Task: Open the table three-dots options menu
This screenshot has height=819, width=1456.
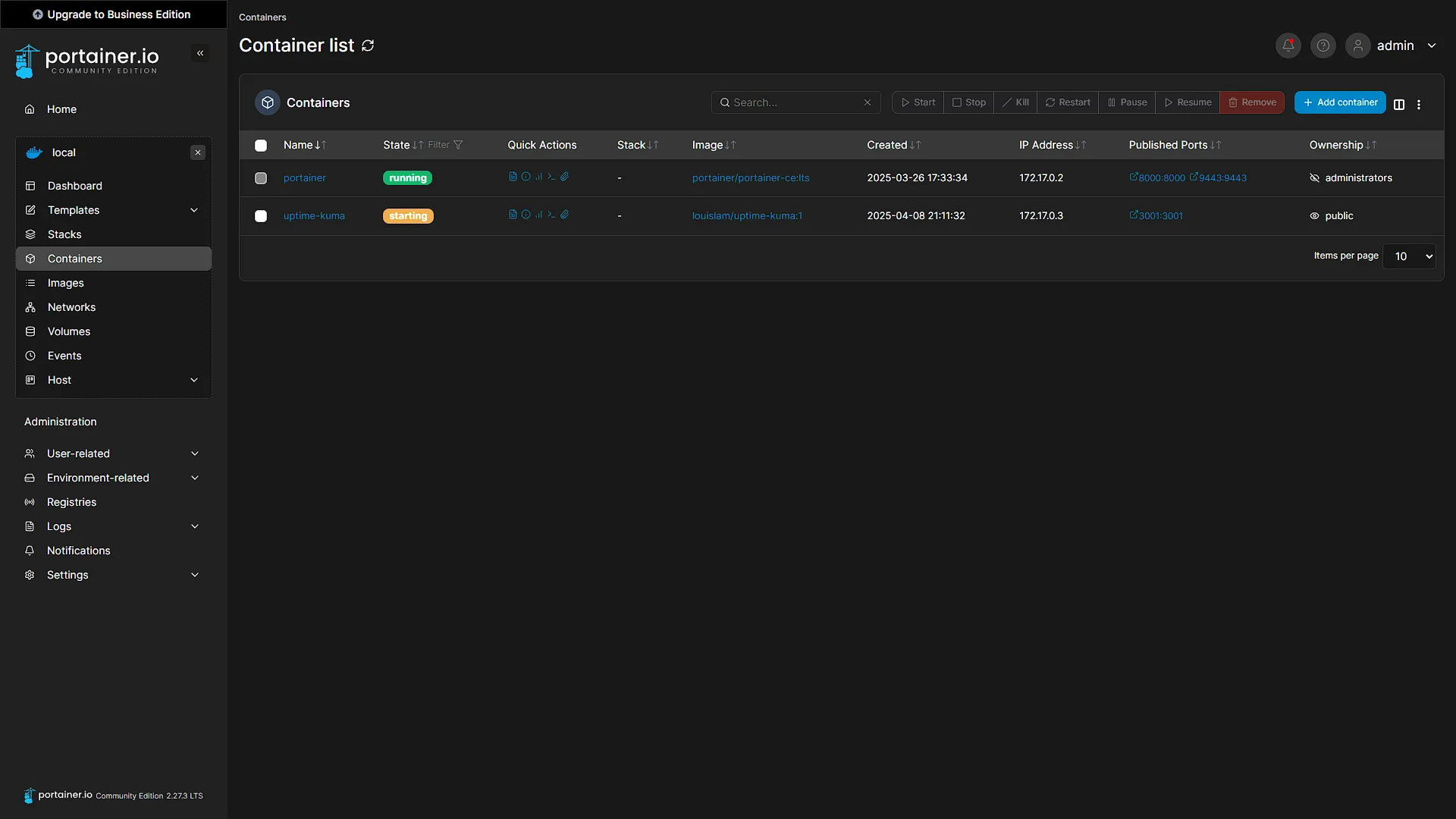Action: point(1419,105)
